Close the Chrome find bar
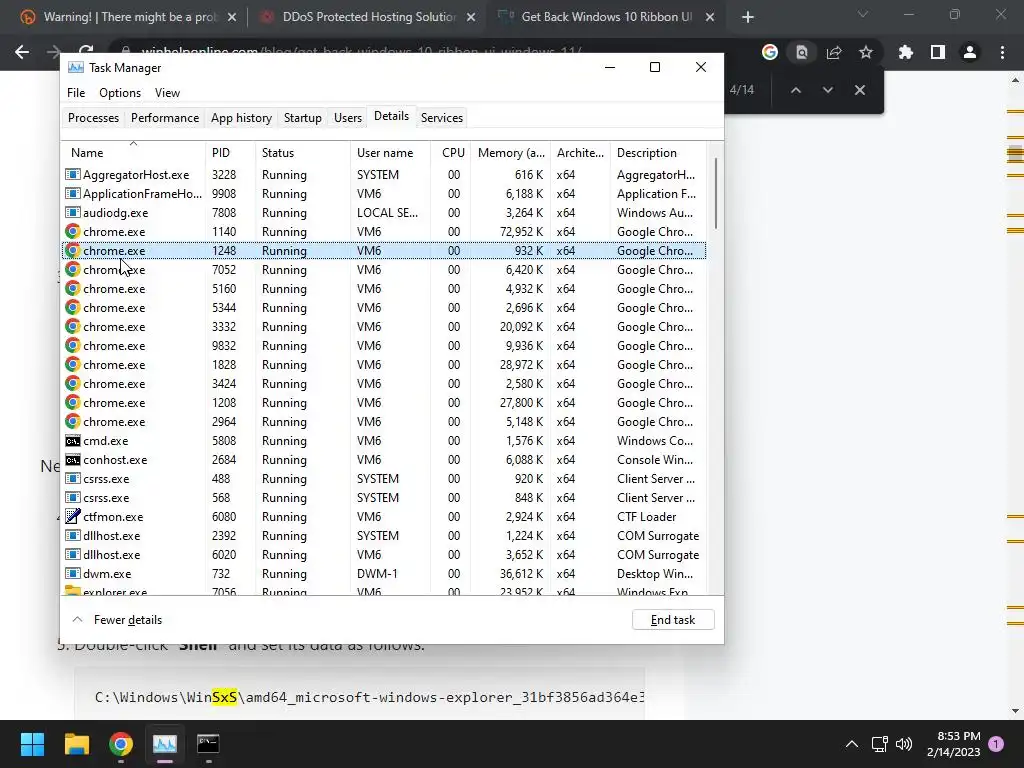Viewport: 1024px width, 768px height. (x=859, y=90)
